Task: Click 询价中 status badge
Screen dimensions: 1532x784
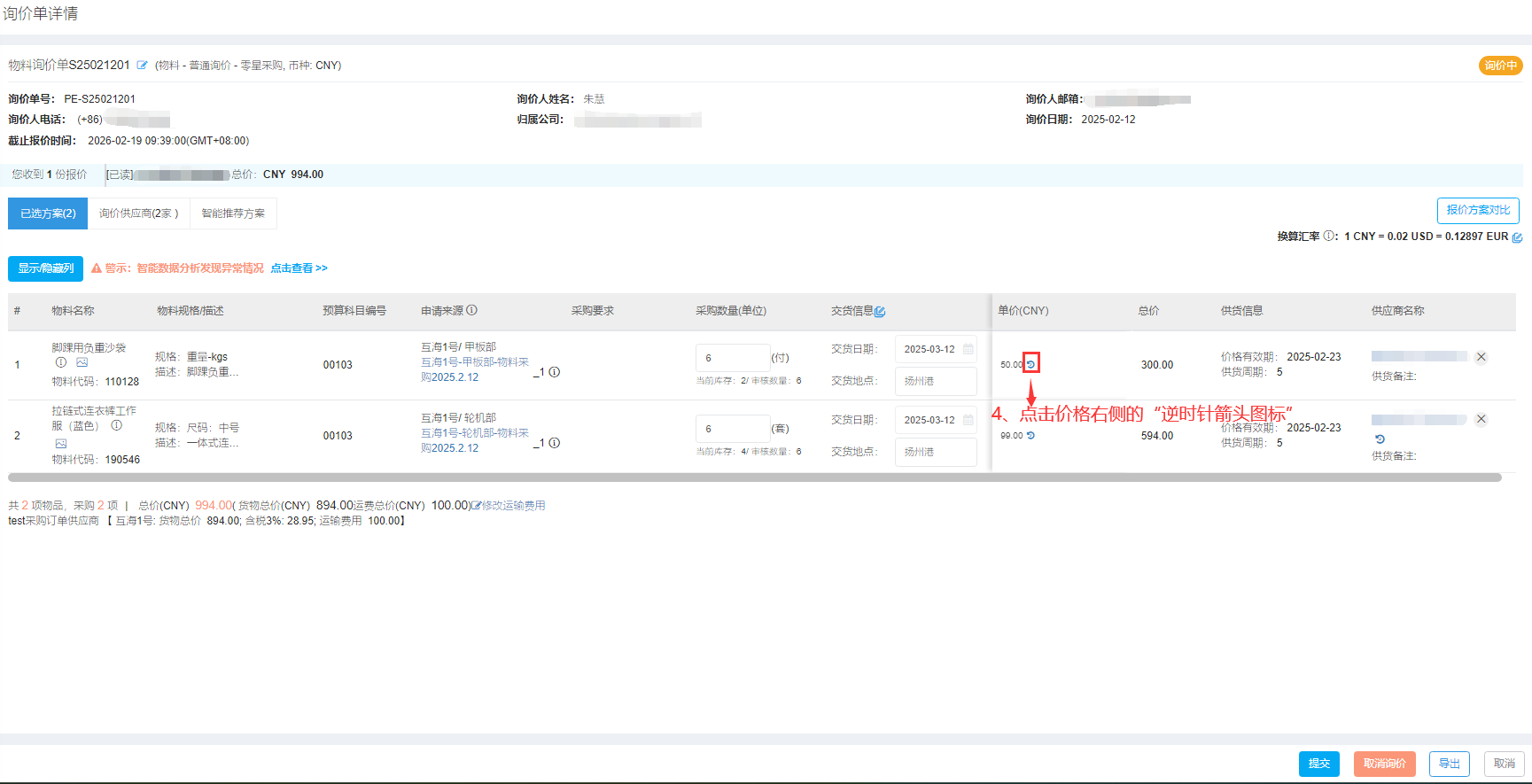Action: pos(1501,66)
